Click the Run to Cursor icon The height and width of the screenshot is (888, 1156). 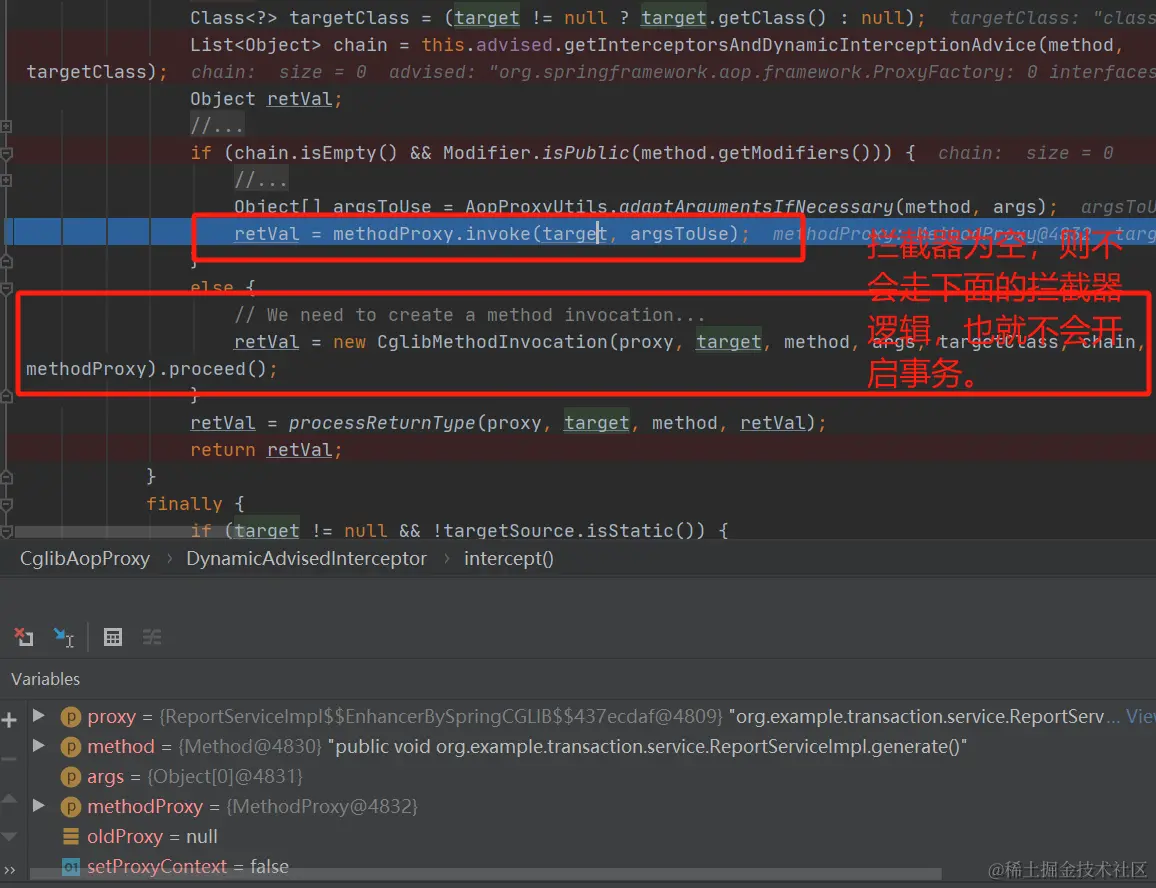64,636
